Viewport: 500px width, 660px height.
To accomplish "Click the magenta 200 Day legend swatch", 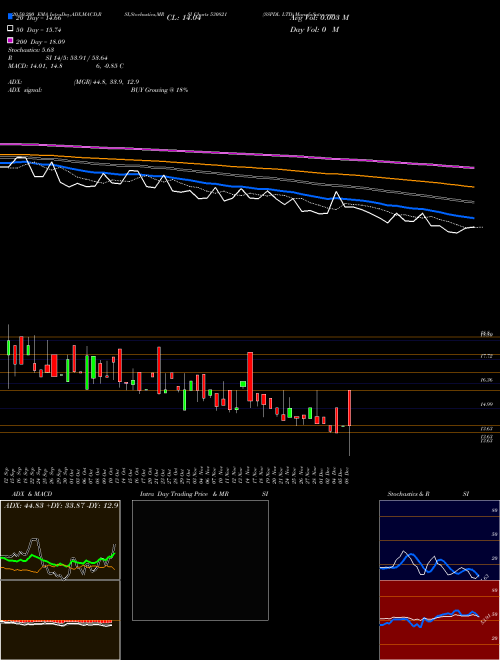I will [10, 40].
